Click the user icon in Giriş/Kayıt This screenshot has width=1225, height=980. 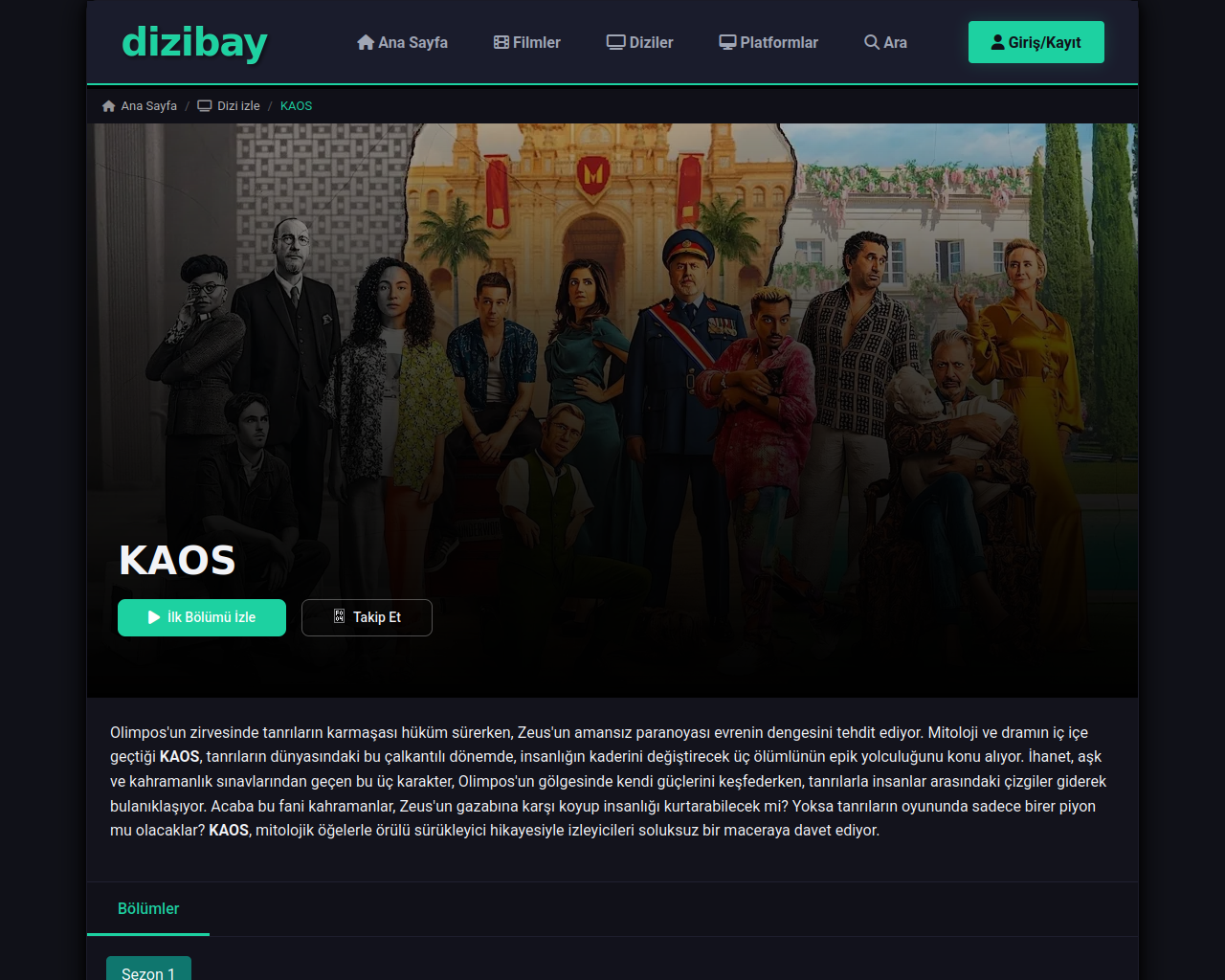(998, 42)
